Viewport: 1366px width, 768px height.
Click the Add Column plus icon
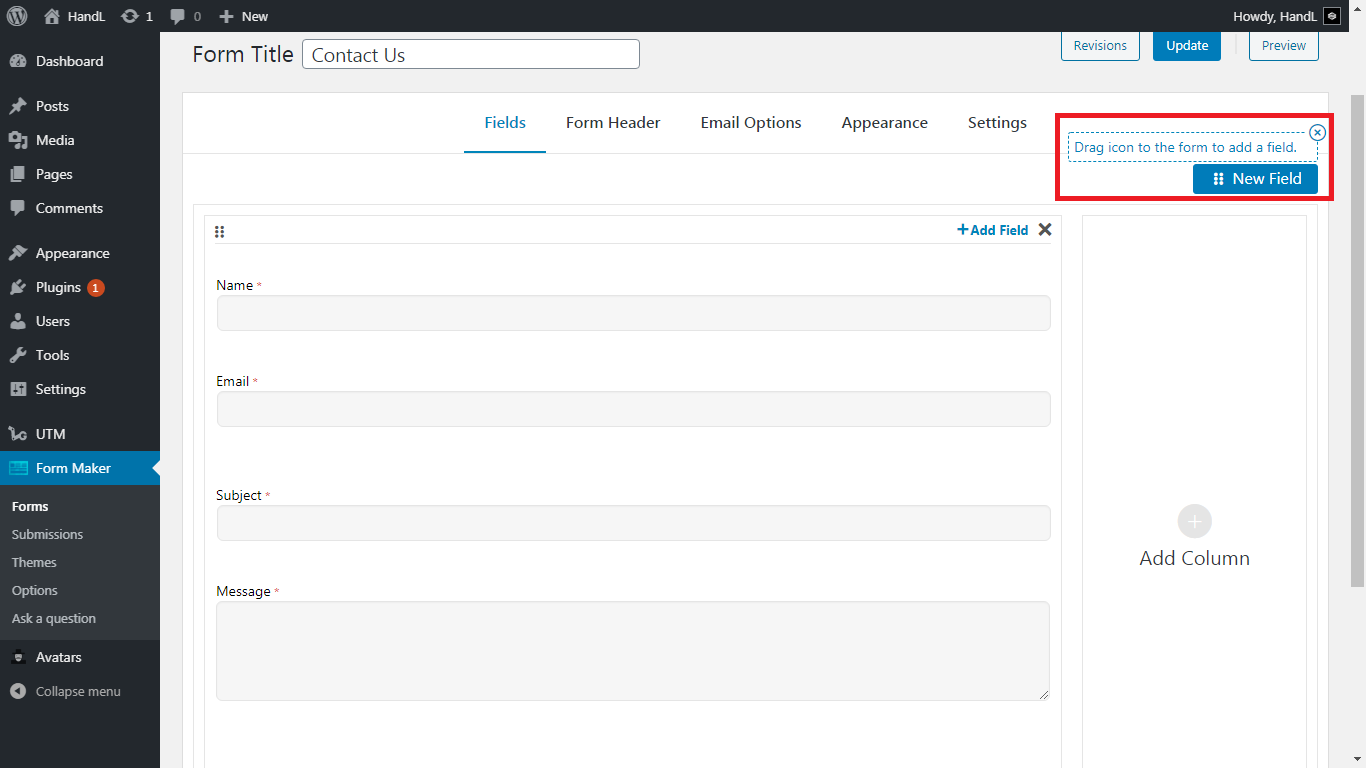tap(1194, 522)
